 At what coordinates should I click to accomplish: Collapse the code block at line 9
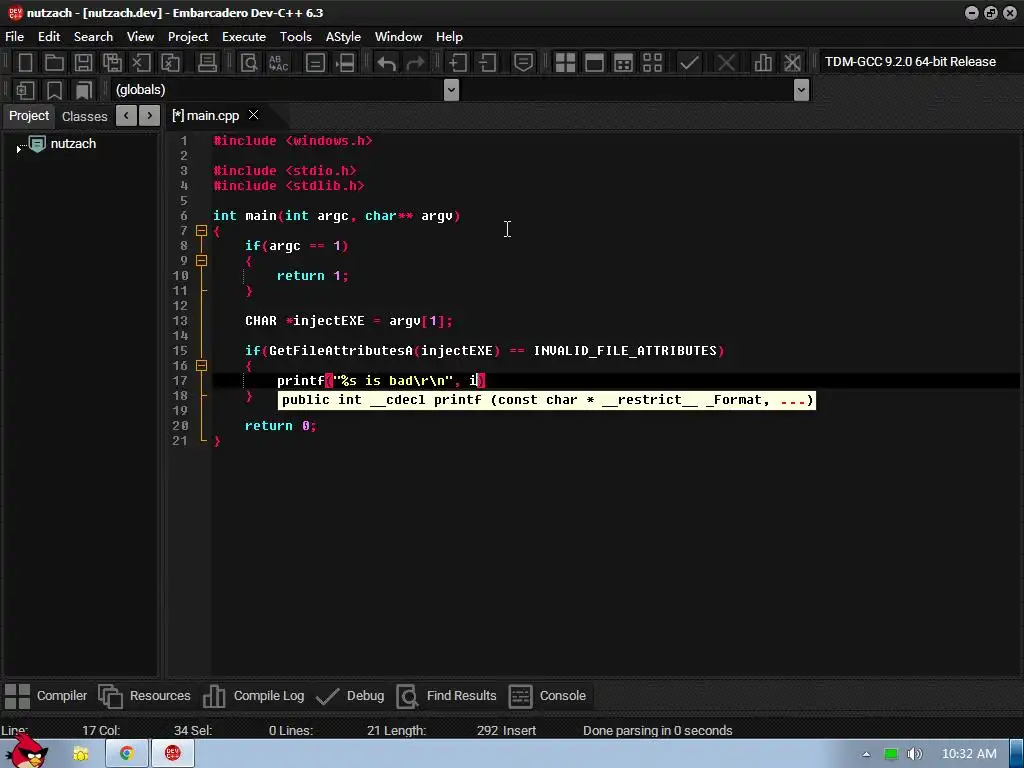click(202, 261)
